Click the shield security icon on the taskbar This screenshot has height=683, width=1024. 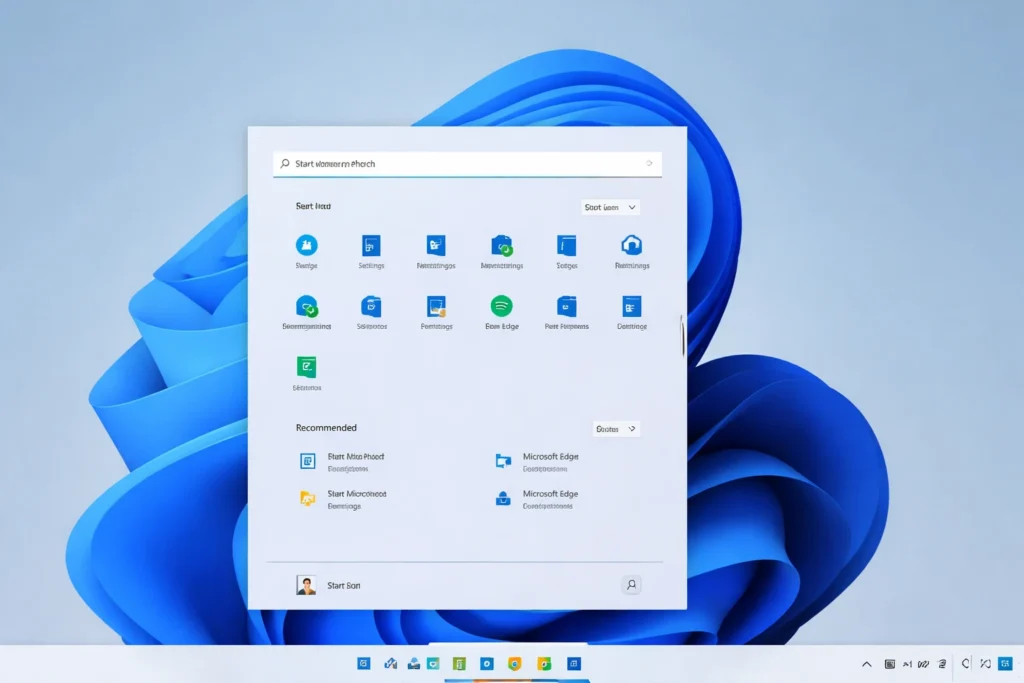[x=516, y=663]
